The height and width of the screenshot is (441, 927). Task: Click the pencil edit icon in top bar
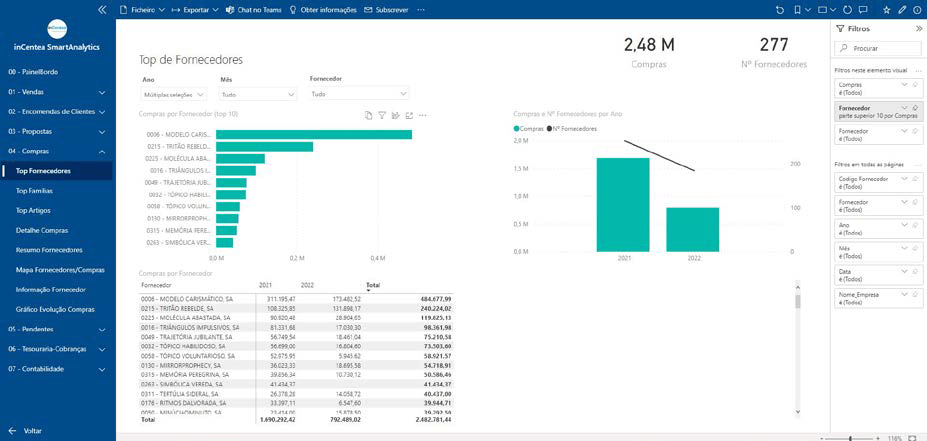[x=902, y=9]
